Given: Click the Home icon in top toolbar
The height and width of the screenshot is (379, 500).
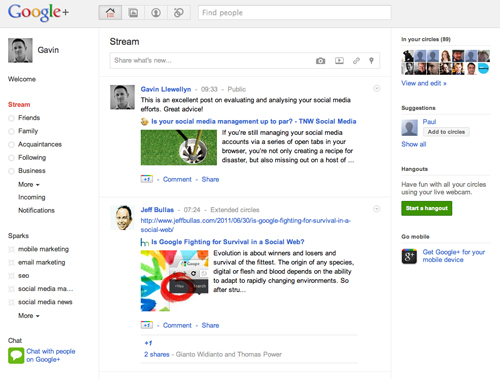Looking at the screenshot, I should point(110,13).
